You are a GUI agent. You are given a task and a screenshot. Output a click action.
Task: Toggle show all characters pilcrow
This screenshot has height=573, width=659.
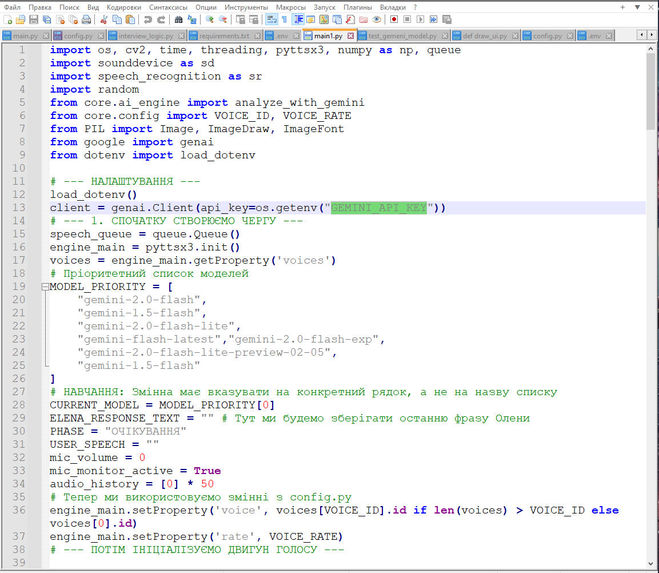tap(284, 20)
